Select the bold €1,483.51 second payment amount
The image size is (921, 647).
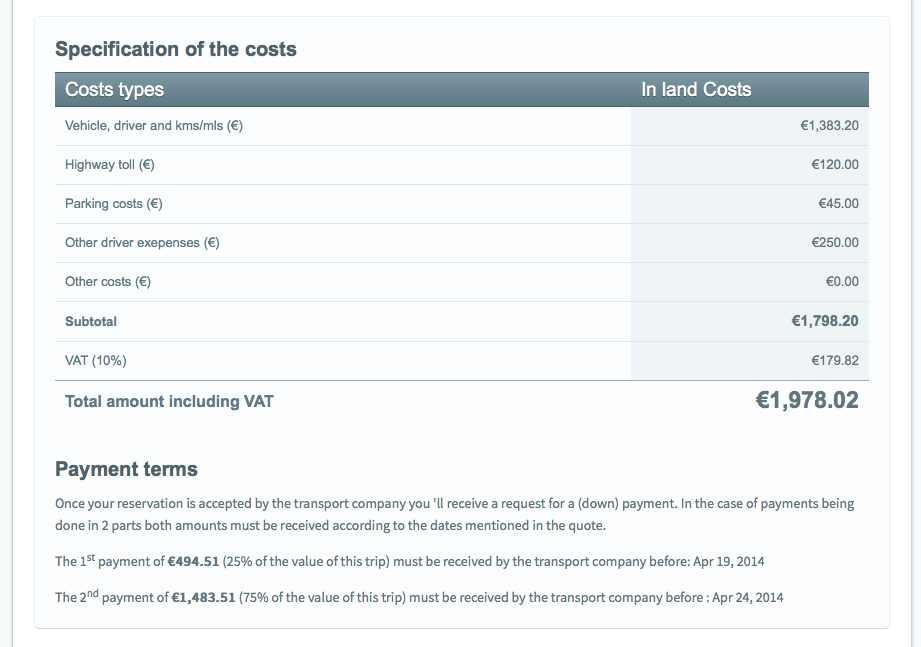point(203,598)
